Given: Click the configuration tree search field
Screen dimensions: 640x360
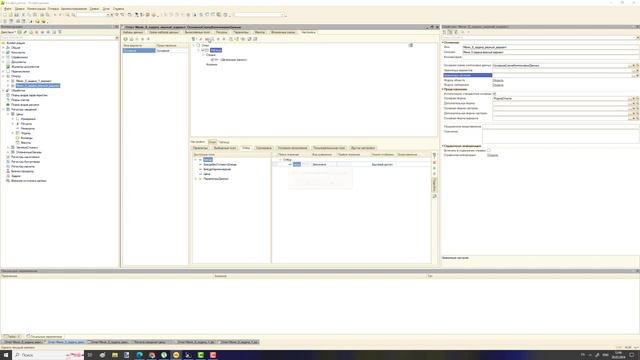Looking at the screenshot, I should (x=58, y=38).
